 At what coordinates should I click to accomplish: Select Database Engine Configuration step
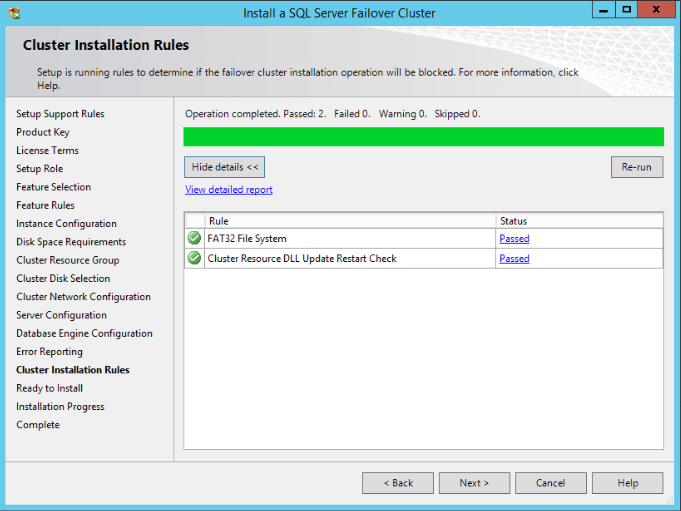pos(84,334)
